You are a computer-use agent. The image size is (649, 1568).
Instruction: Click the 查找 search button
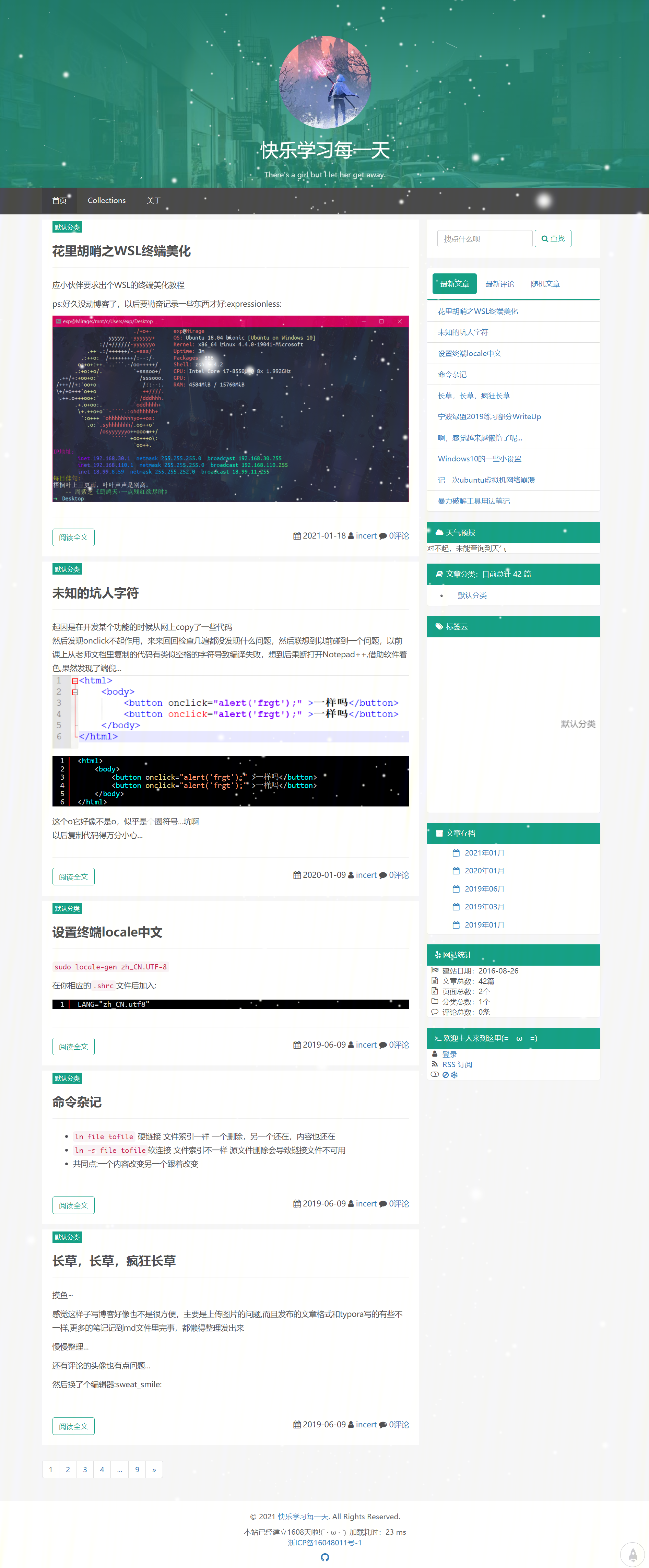click(553, 239)
